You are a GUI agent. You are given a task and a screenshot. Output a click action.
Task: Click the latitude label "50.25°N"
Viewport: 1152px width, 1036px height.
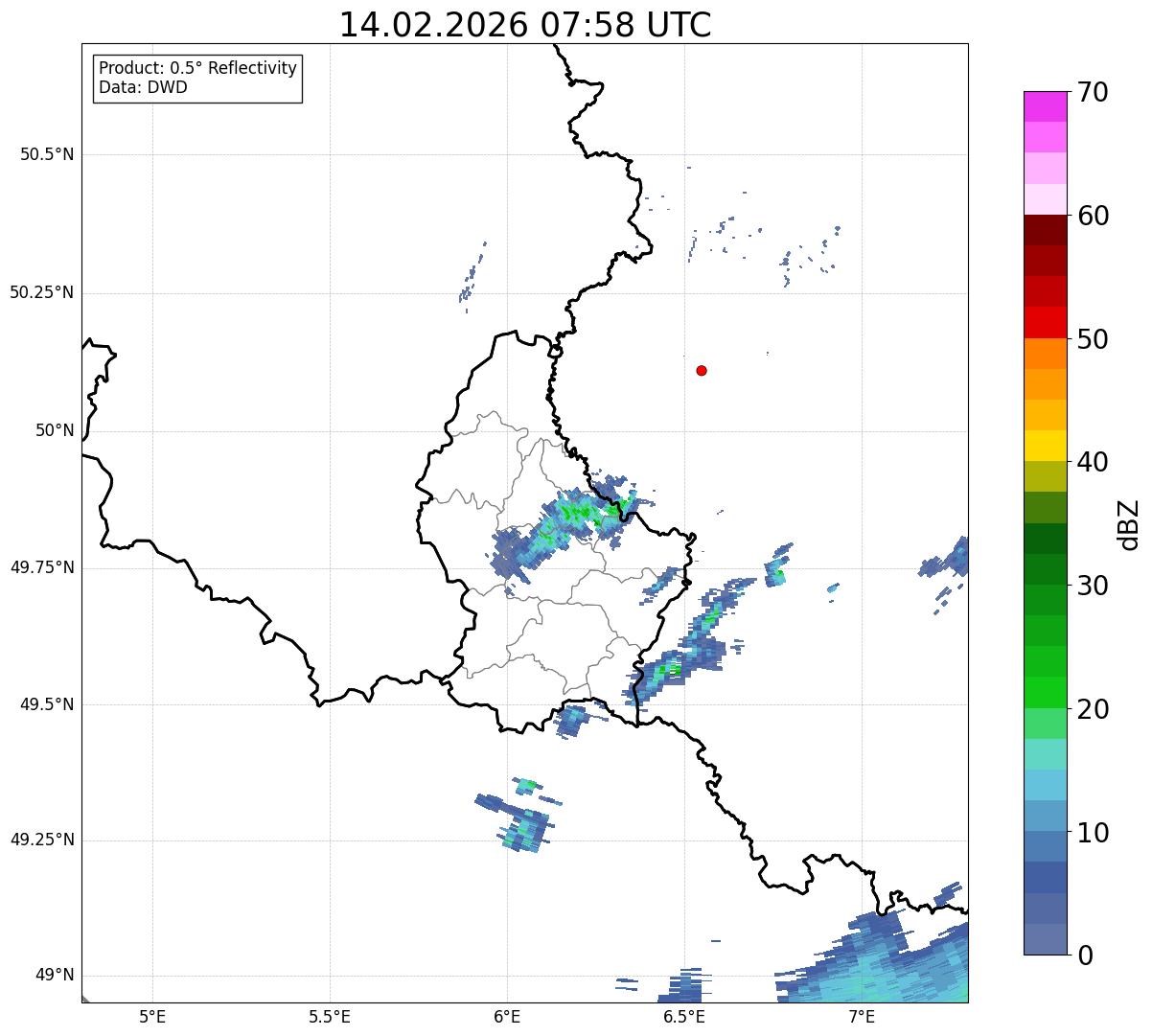pyautogui.click(x=42, y=293)
